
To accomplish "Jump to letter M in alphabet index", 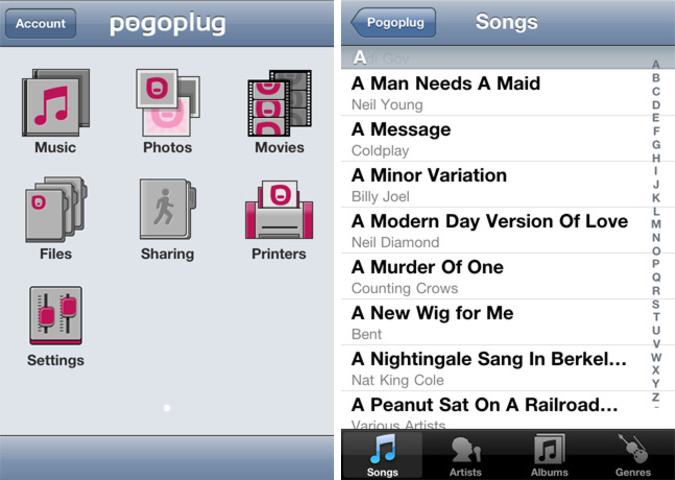I will [x=656, y=224].
